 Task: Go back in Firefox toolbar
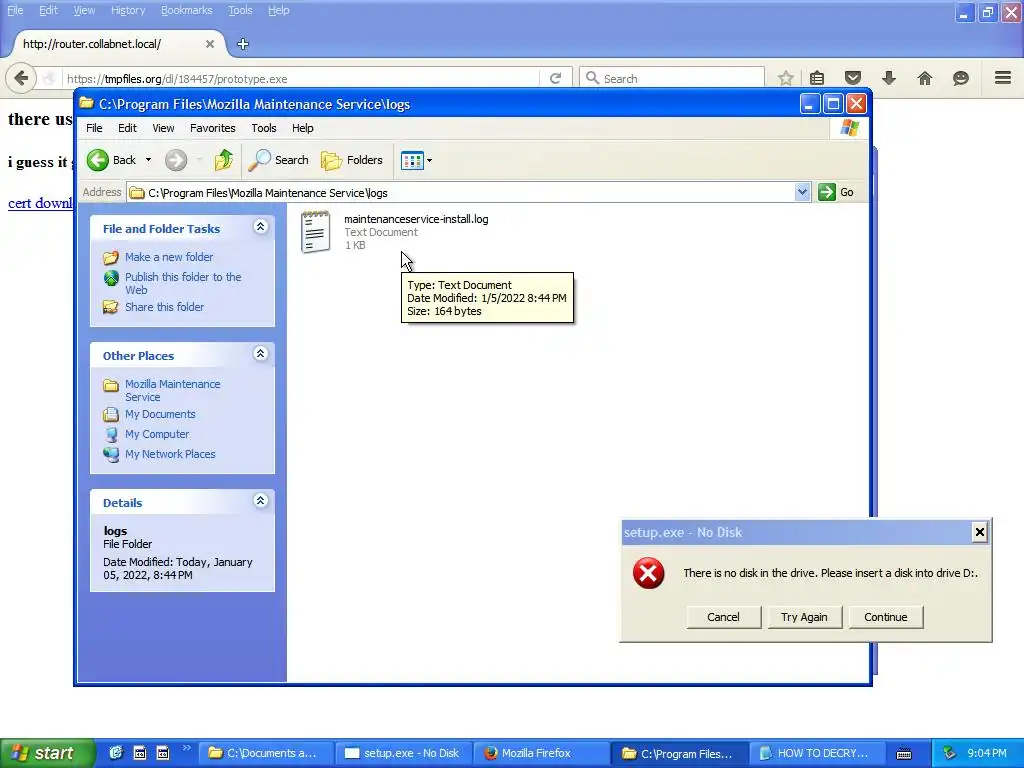click(21, 78)
